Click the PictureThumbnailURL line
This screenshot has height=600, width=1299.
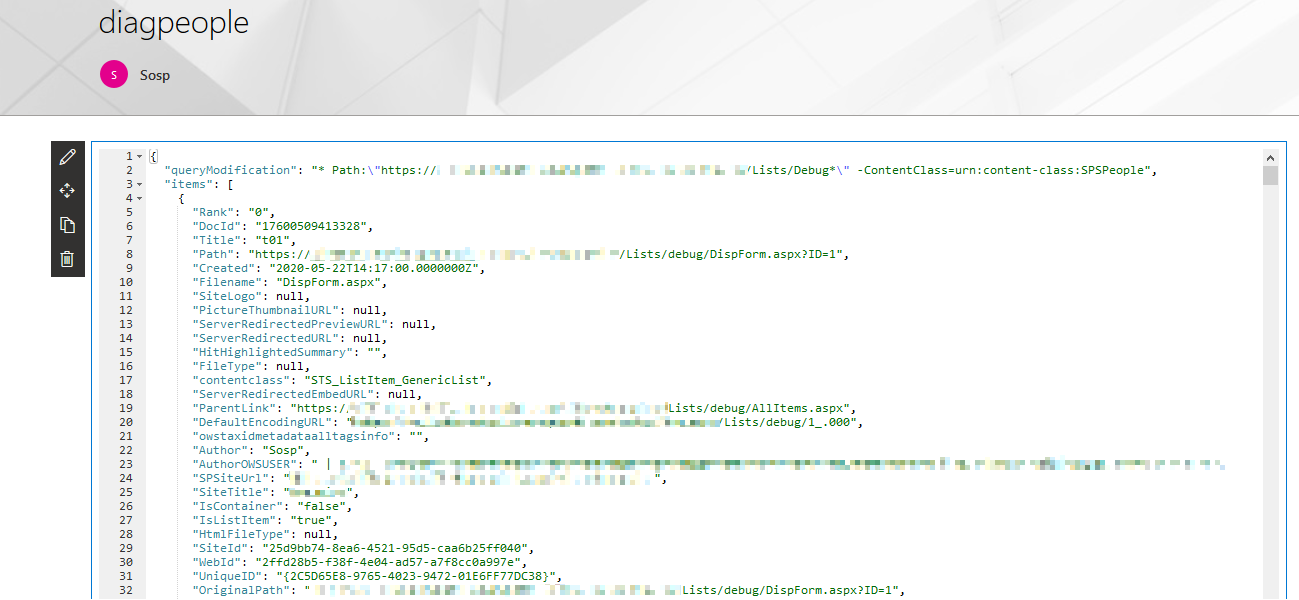pos(289,310)
